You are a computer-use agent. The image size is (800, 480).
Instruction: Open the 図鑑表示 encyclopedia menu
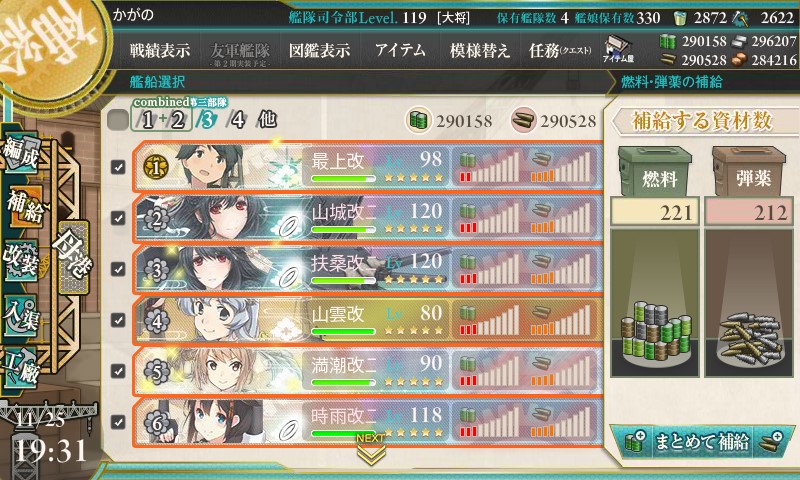click(319, 50)
